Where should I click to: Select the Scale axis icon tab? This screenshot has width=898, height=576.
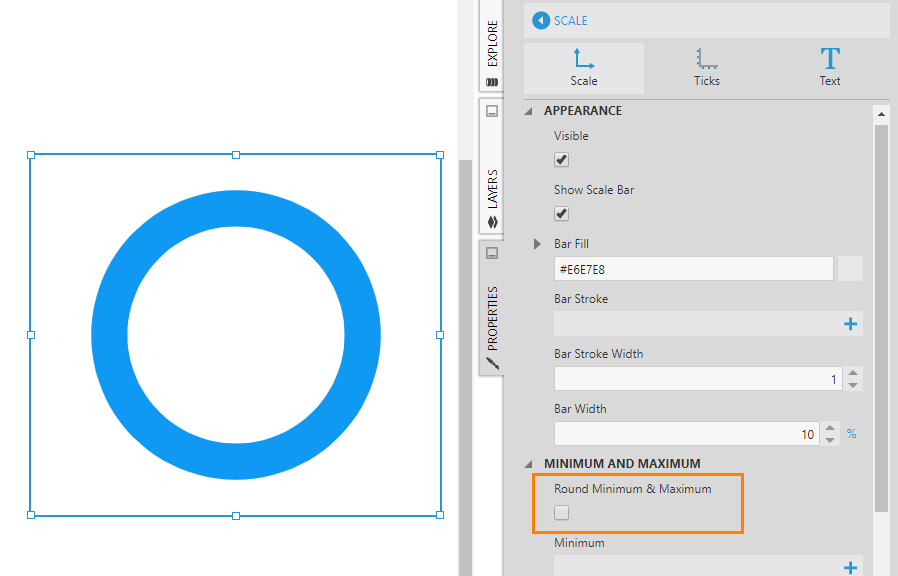click(584, 67)
